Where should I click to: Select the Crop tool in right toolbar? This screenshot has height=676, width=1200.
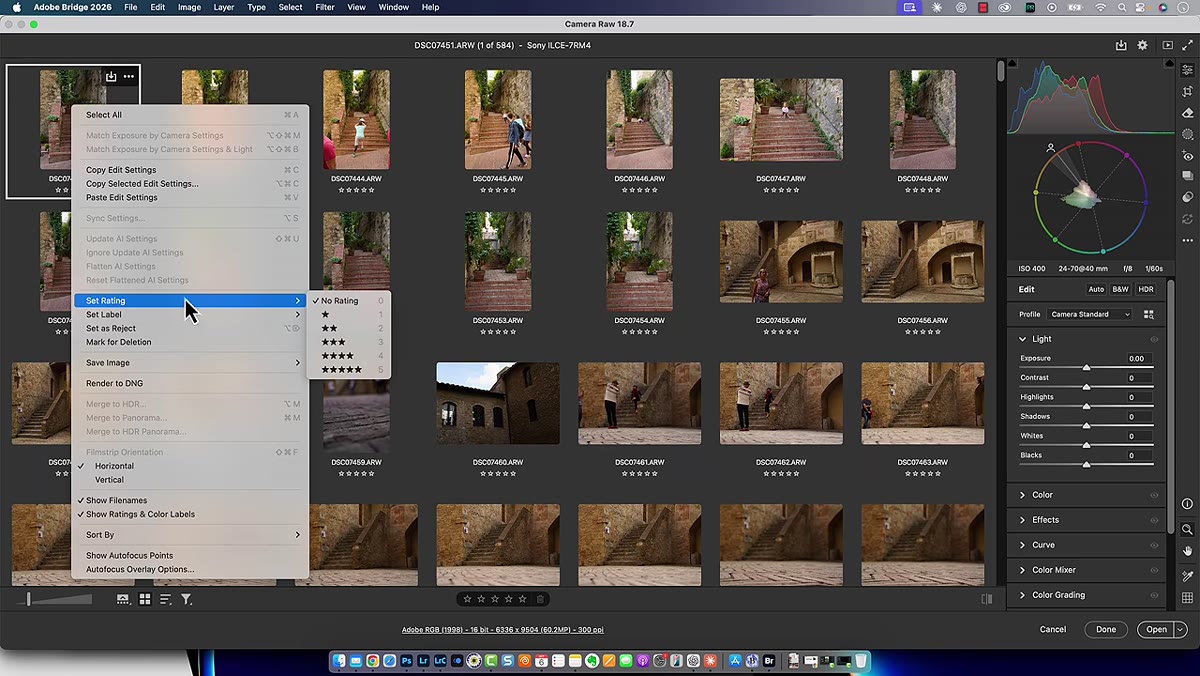coord(1187,91)
